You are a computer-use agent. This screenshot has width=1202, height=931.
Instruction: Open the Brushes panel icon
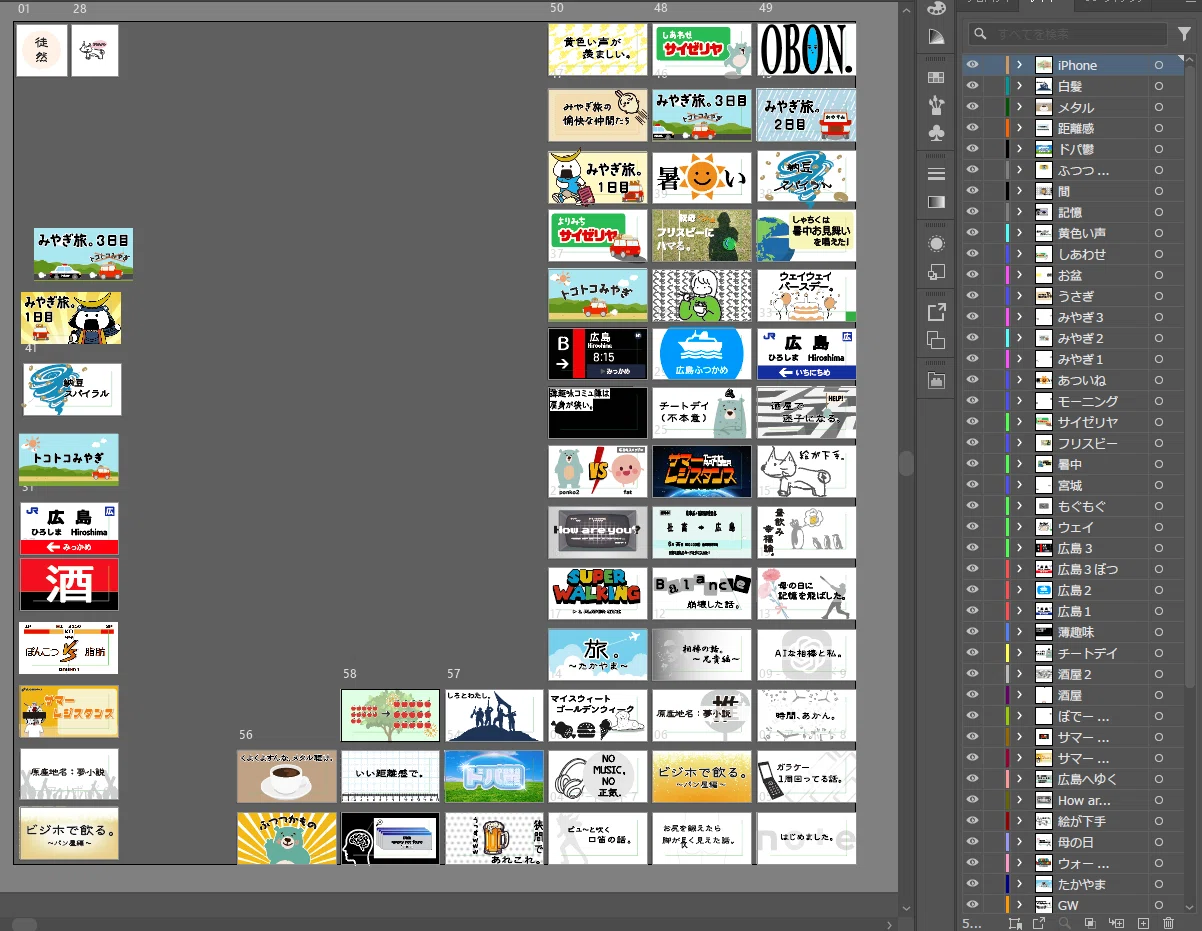pos(936,104)
